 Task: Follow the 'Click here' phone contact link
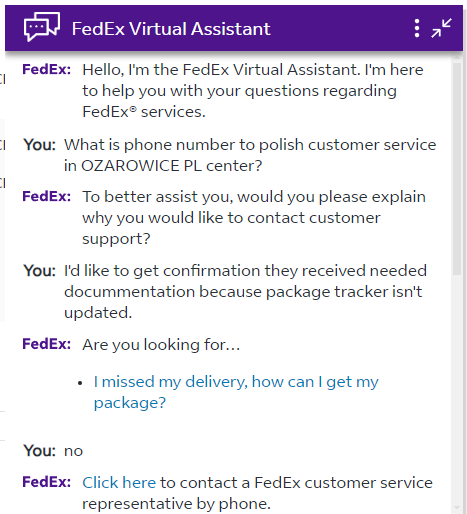[x=119, y=482]
